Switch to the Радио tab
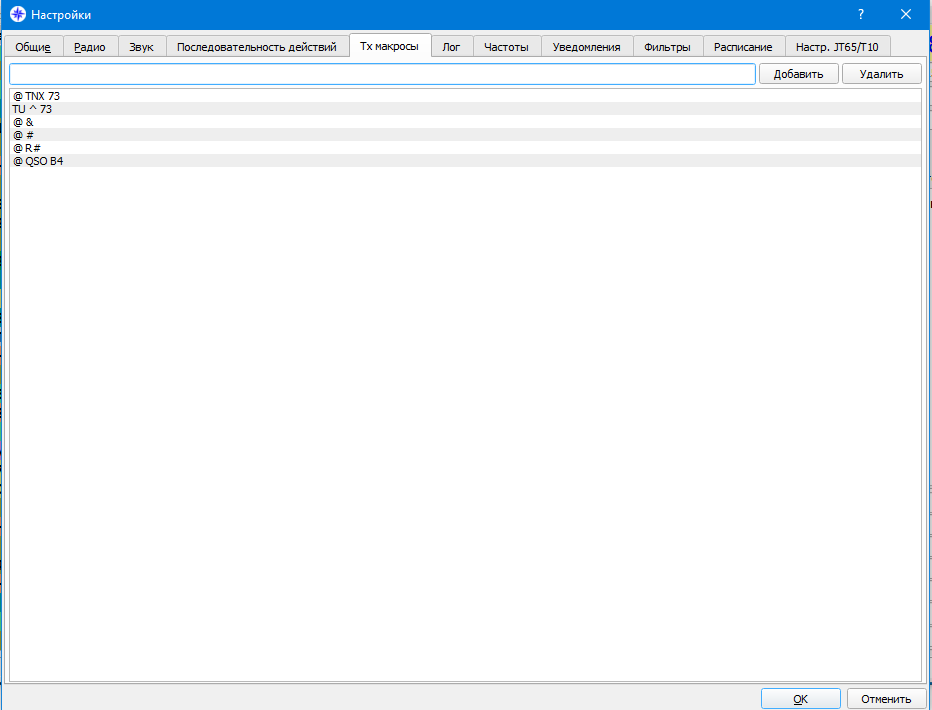The image size is (932, 710). pos(90,47)
